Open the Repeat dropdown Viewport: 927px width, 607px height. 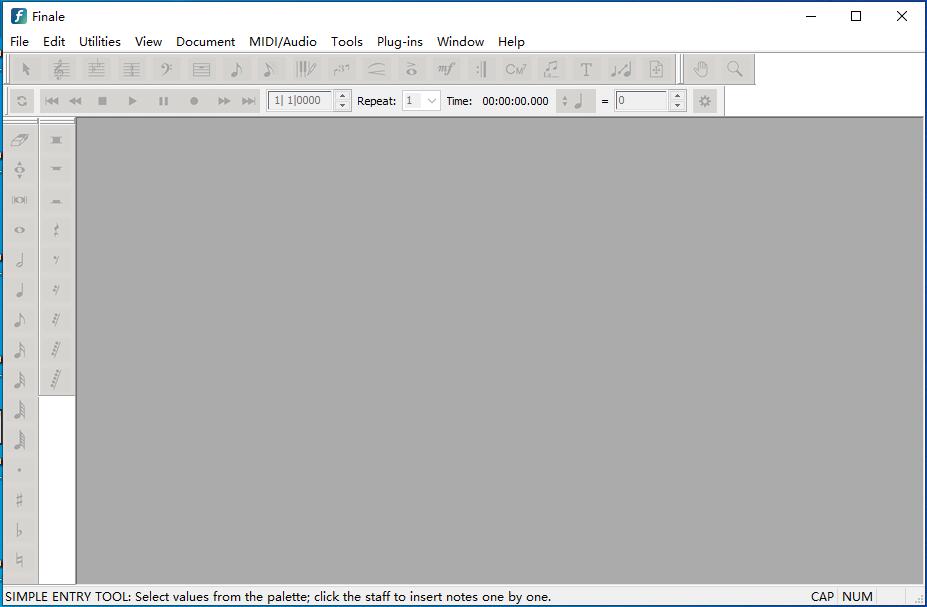point(421,100)
